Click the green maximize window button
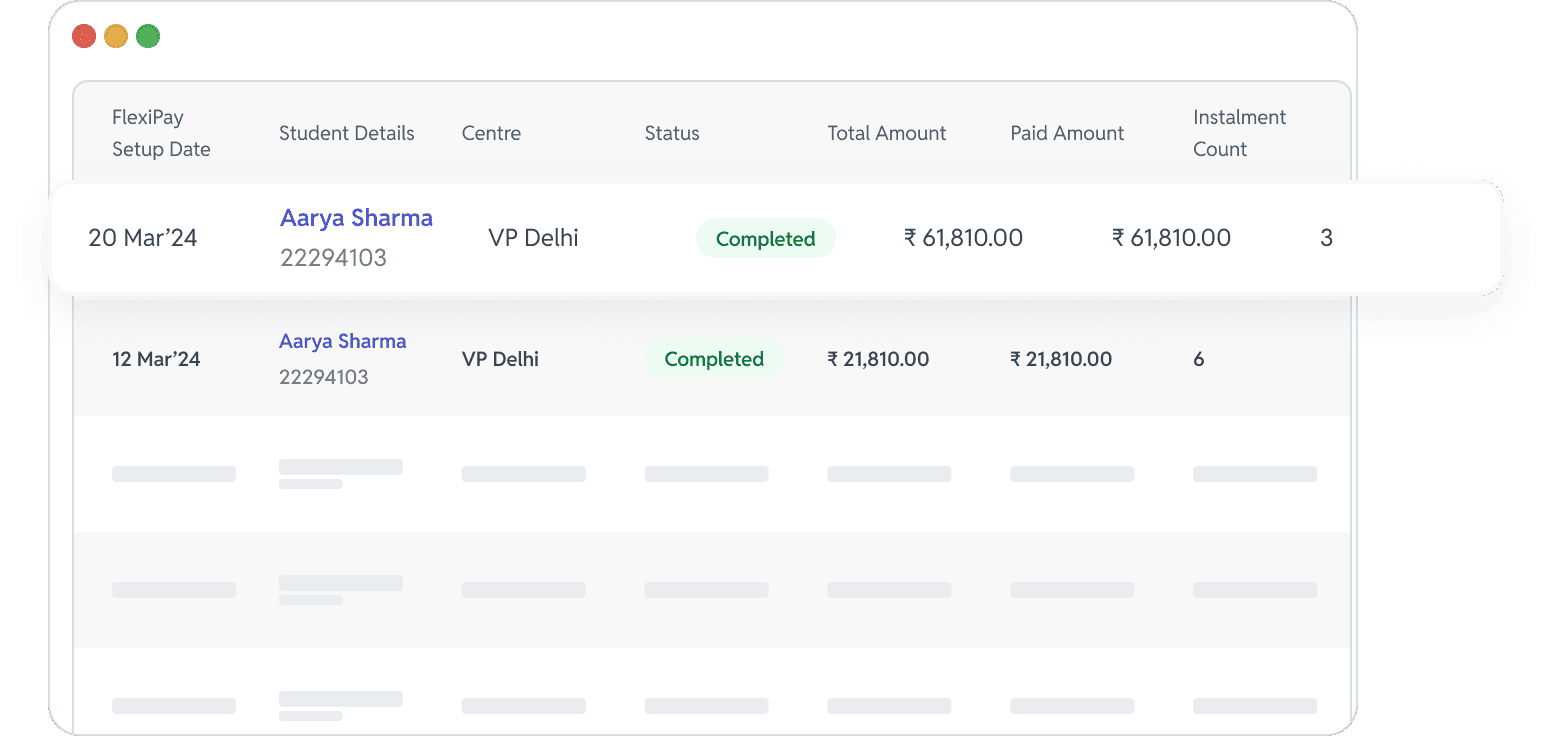This screenshot has width=1552, height=736. 148,37
